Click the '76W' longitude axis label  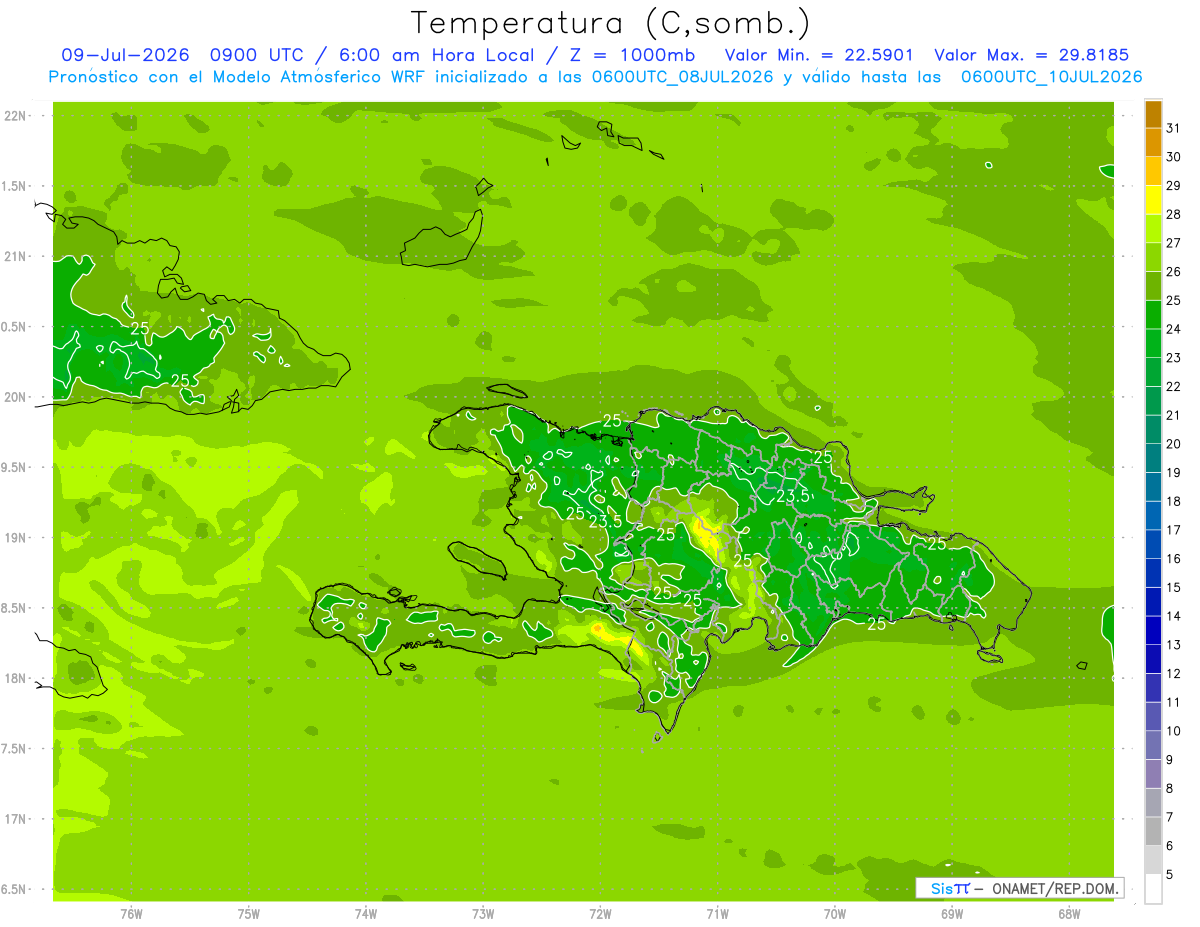131,914
